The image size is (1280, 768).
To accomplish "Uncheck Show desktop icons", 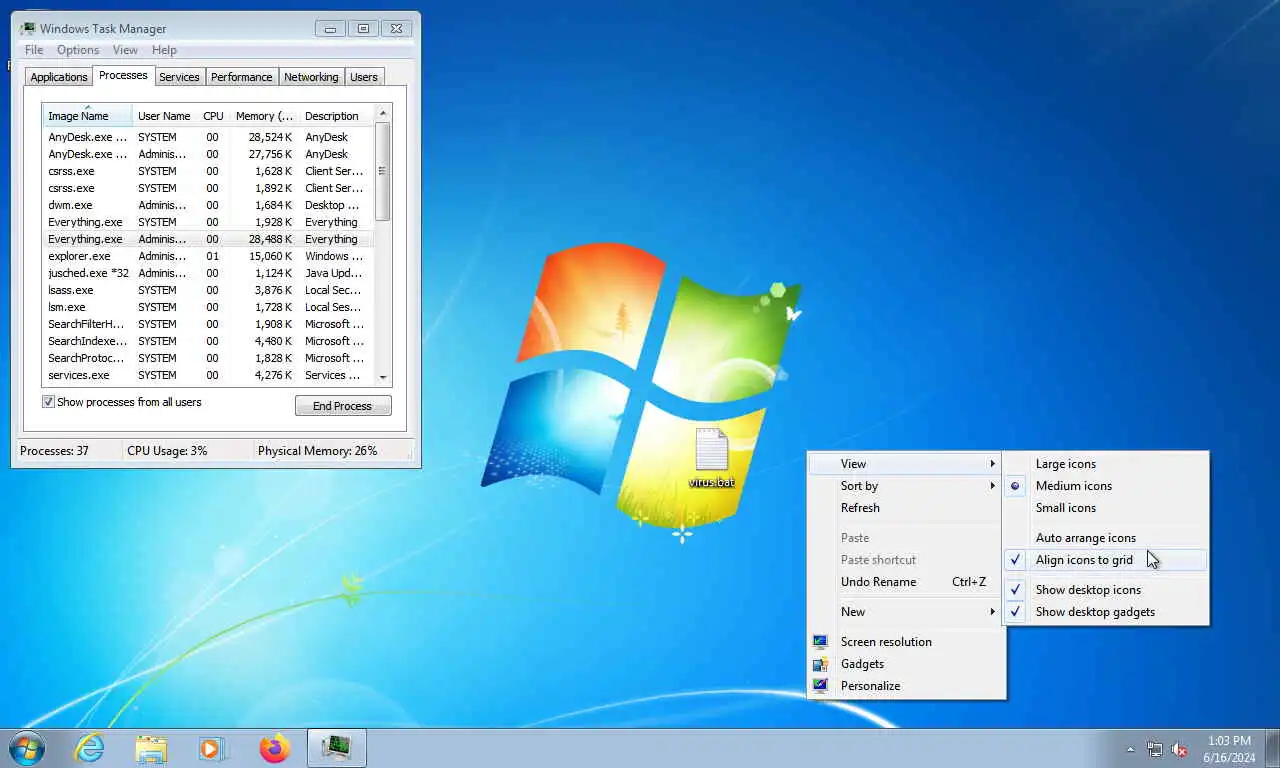I will pos(1106,590).
